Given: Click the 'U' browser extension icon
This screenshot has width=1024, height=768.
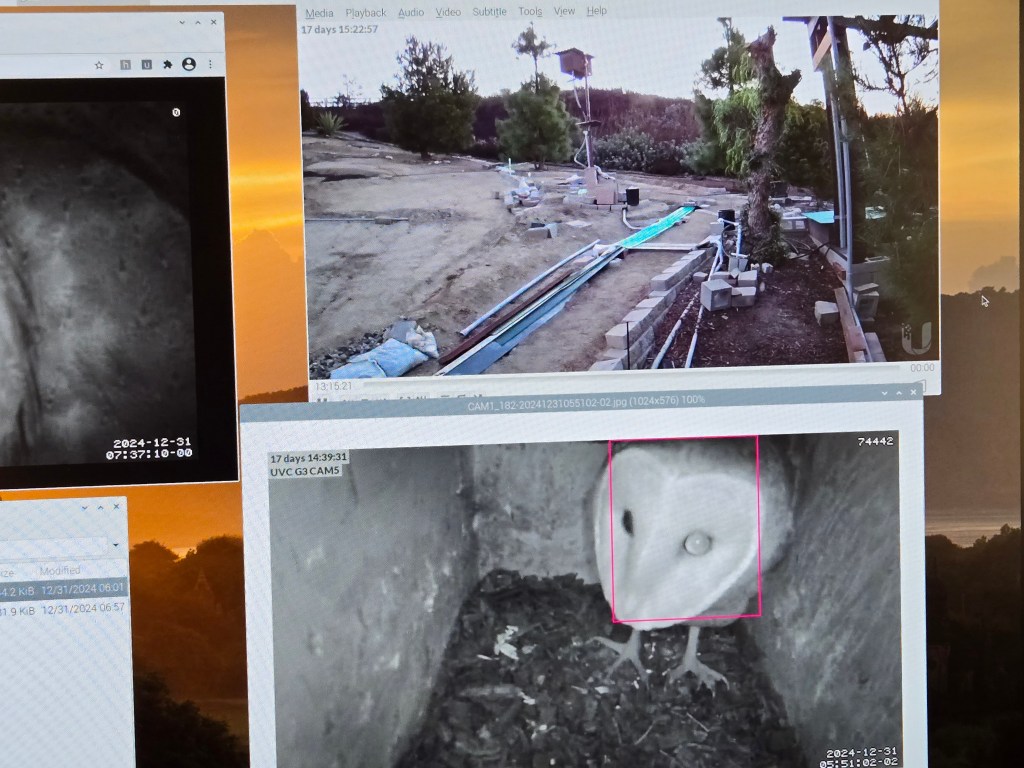Looking at the screenshot, I should (x=146, y=65).
